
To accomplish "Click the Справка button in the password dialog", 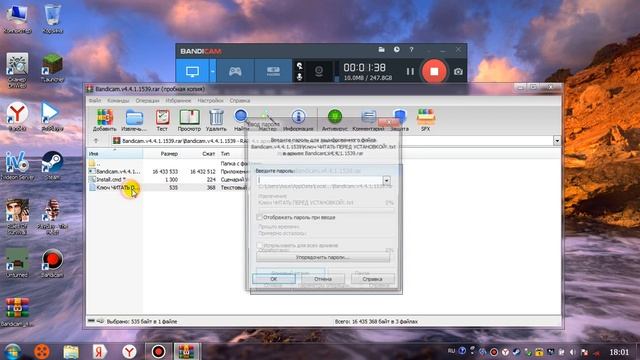I will [x=372, y=279].
